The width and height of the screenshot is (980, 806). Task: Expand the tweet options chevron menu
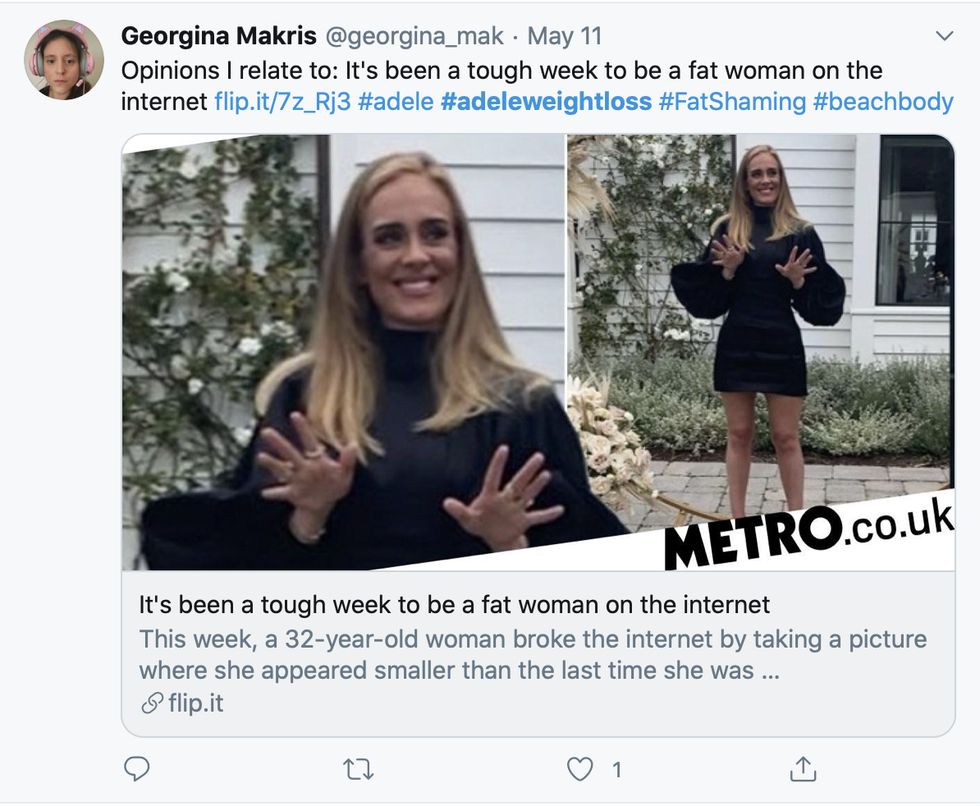(x=943, y=37)
